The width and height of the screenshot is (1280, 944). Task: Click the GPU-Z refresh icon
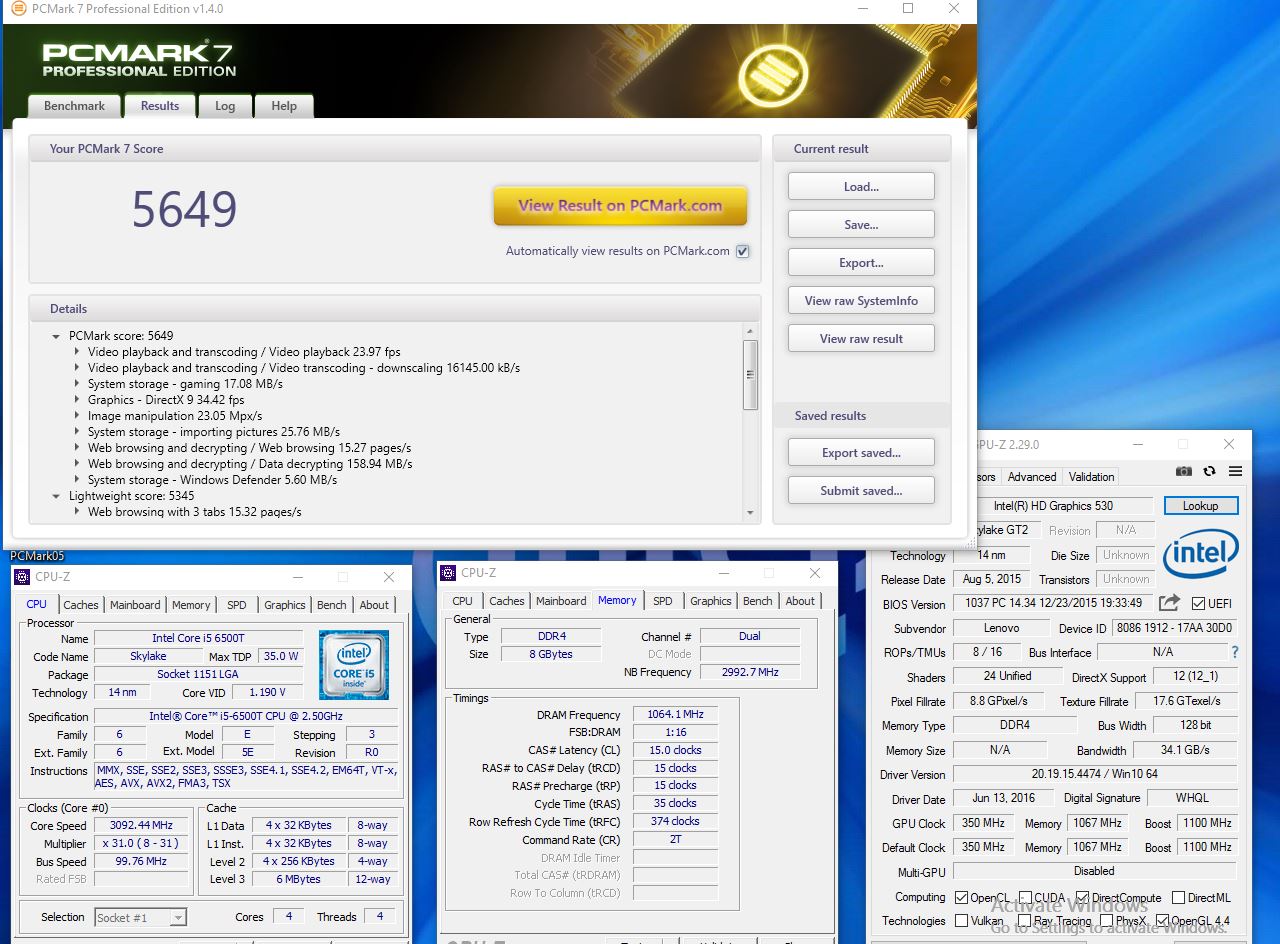(1209, 472)
